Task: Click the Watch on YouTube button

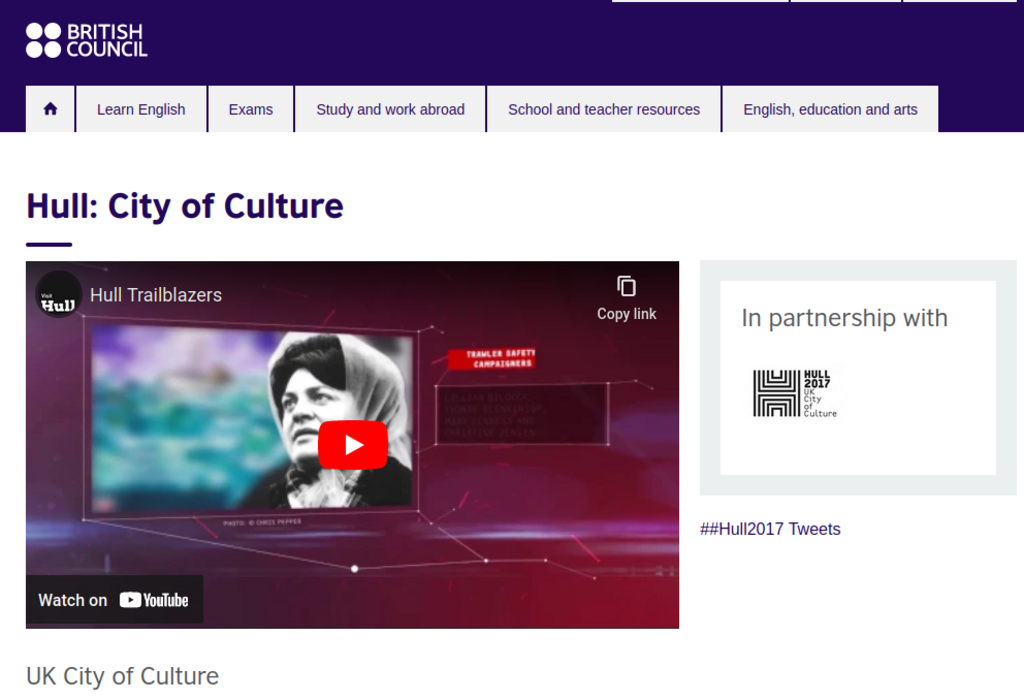Action: point(114,600)
